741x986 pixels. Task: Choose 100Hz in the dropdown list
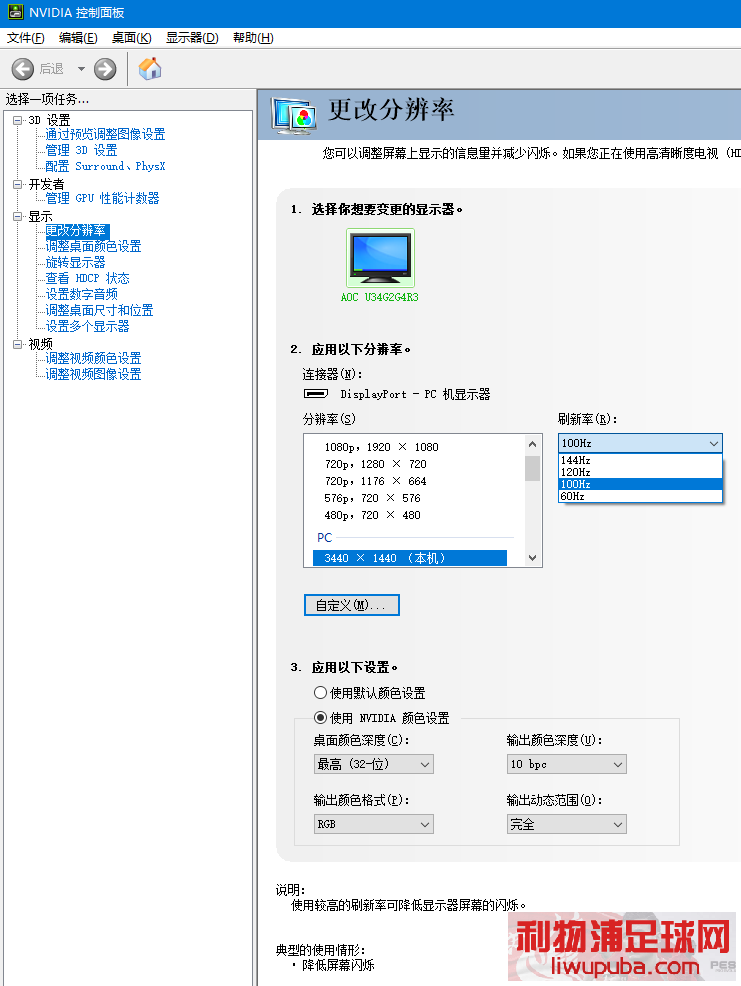(640, 484)
